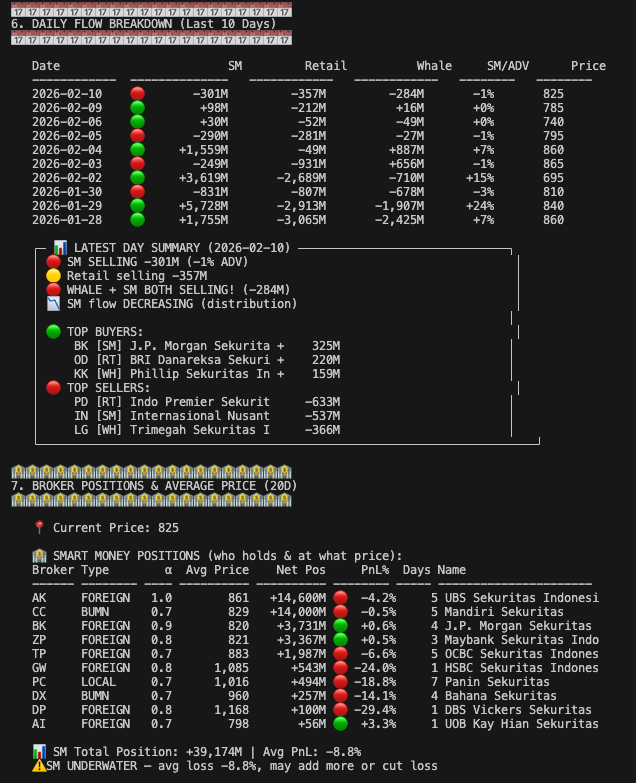This screenshot has height=783, width=636.
Task: Click the 'Retail' column header
Action: [x=326, y=66]
